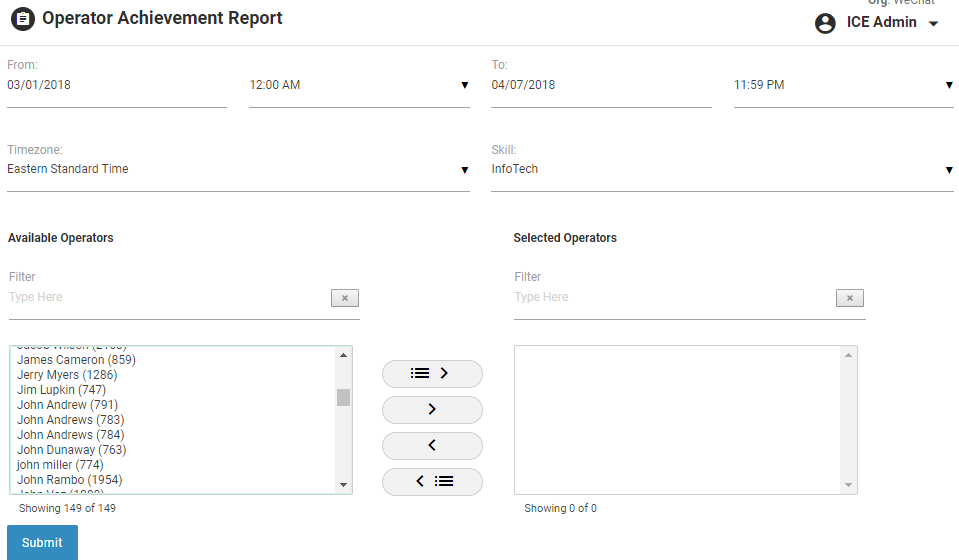Click the report clipboard icon in header

pyautogui.click(x=22, y=19)
